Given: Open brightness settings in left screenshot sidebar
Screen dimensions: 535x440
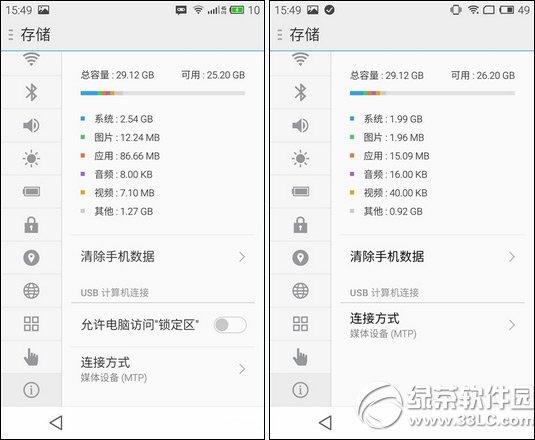Looking at the screenshot, I should coord(31,158).
